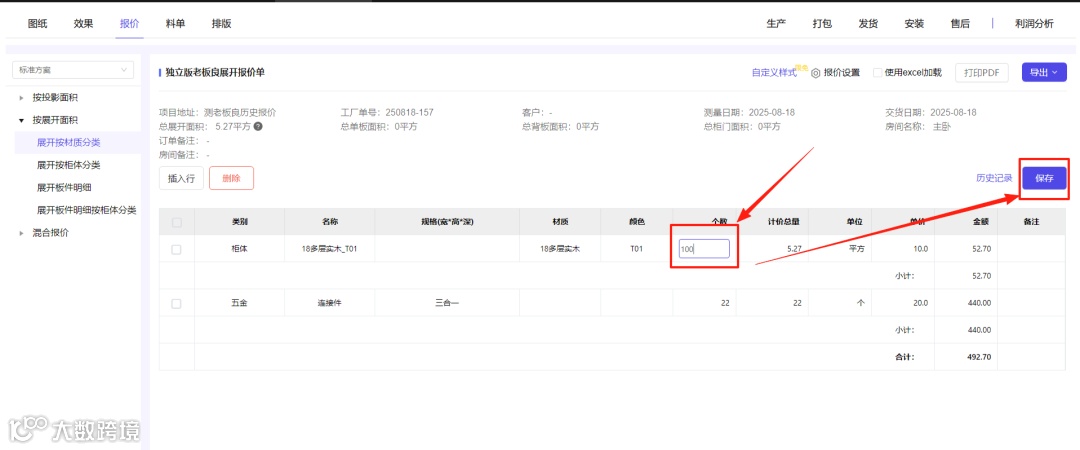Open the 安装 tab

914,23
